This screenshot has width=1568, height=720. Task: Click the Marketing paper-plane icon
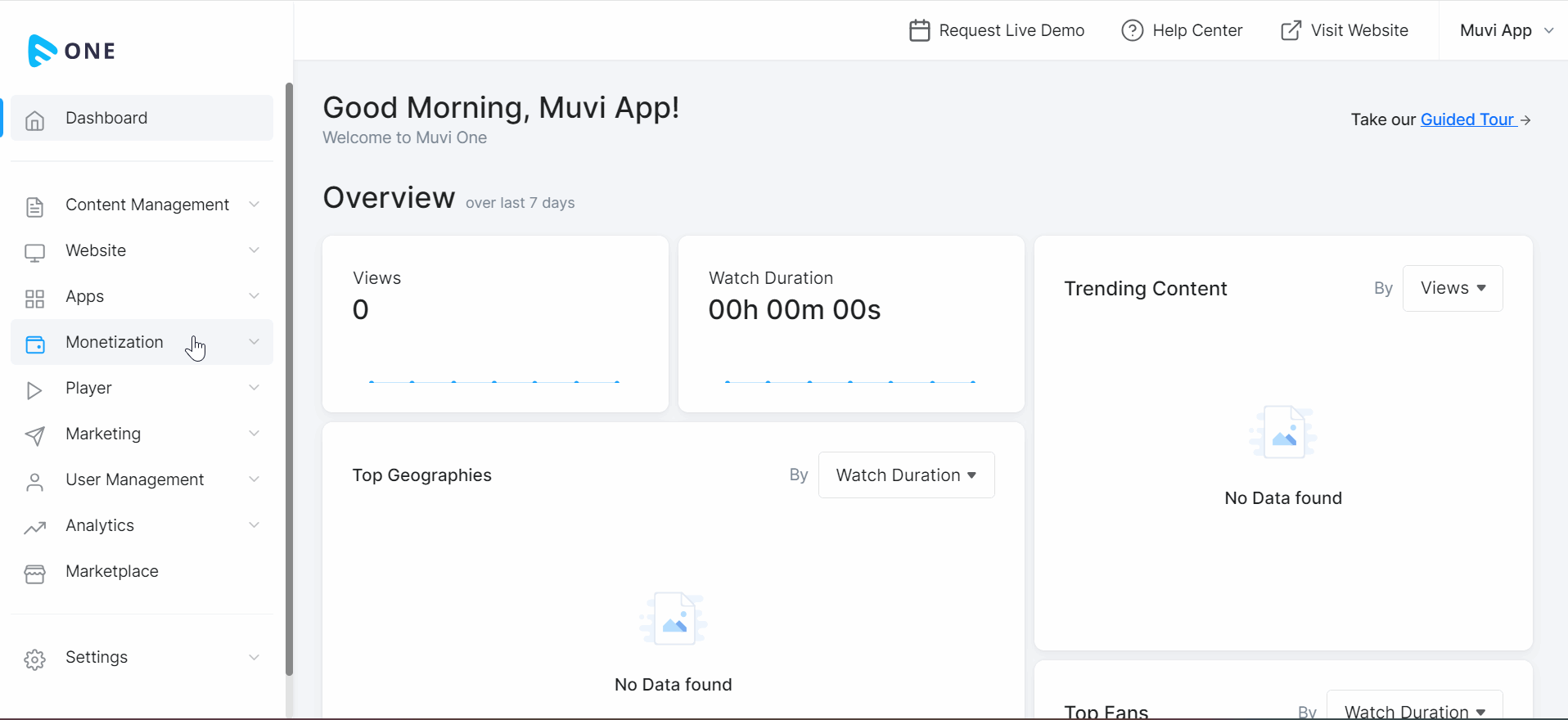coord(34,436)
